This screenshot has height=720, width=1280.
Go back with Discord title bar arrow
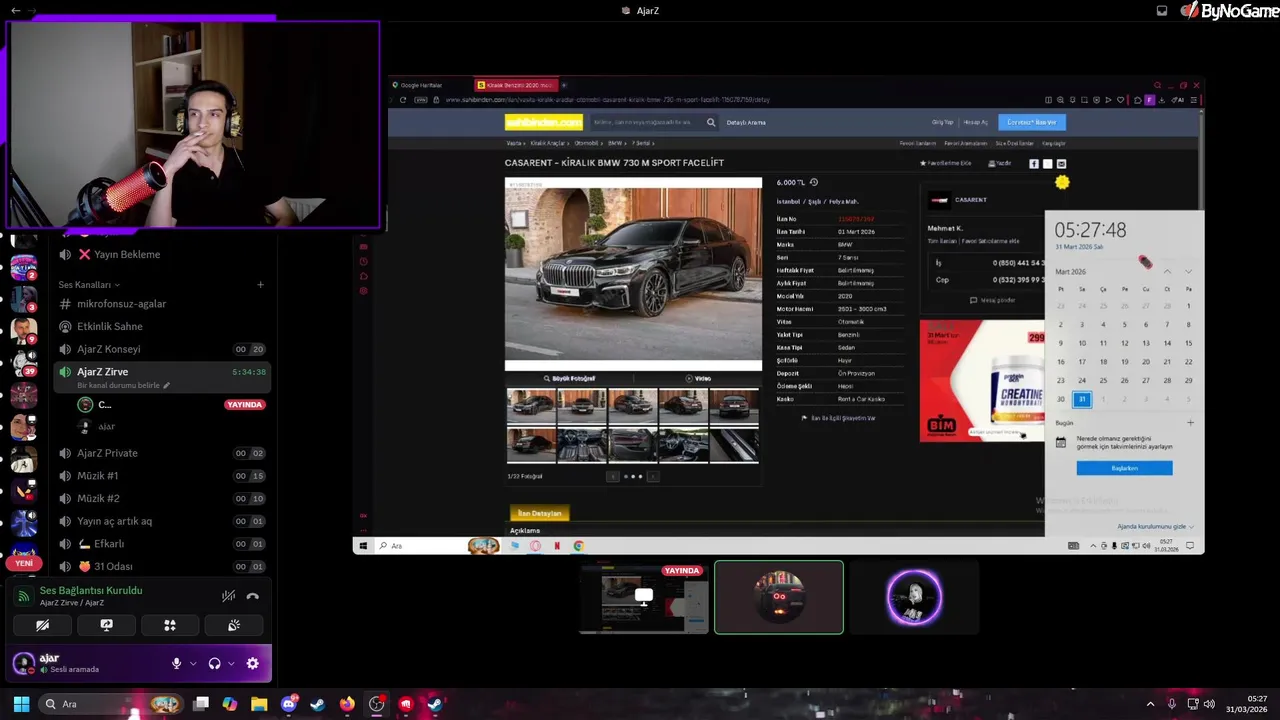(x=14, y=10)
